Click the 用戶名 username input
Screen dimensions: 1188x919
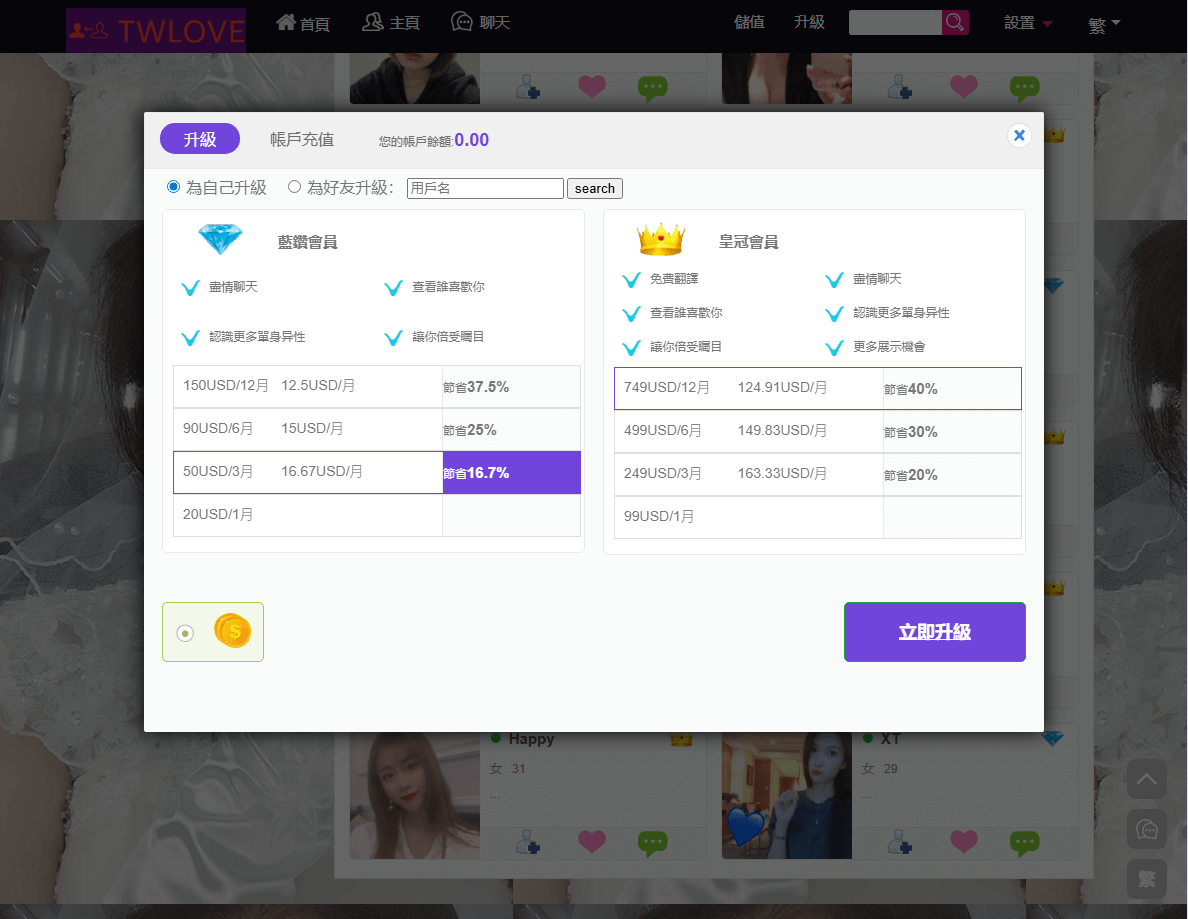point(485,188)
